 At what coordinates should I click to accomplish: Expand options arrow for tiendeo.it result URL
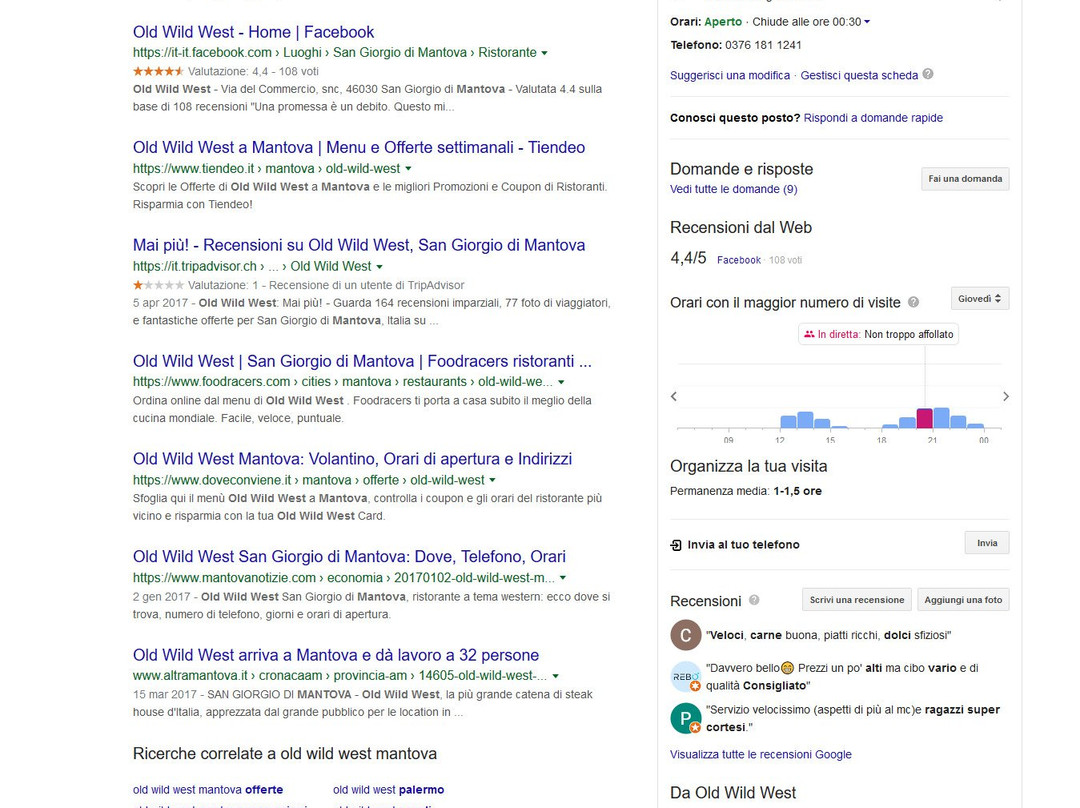click(408, 169)
